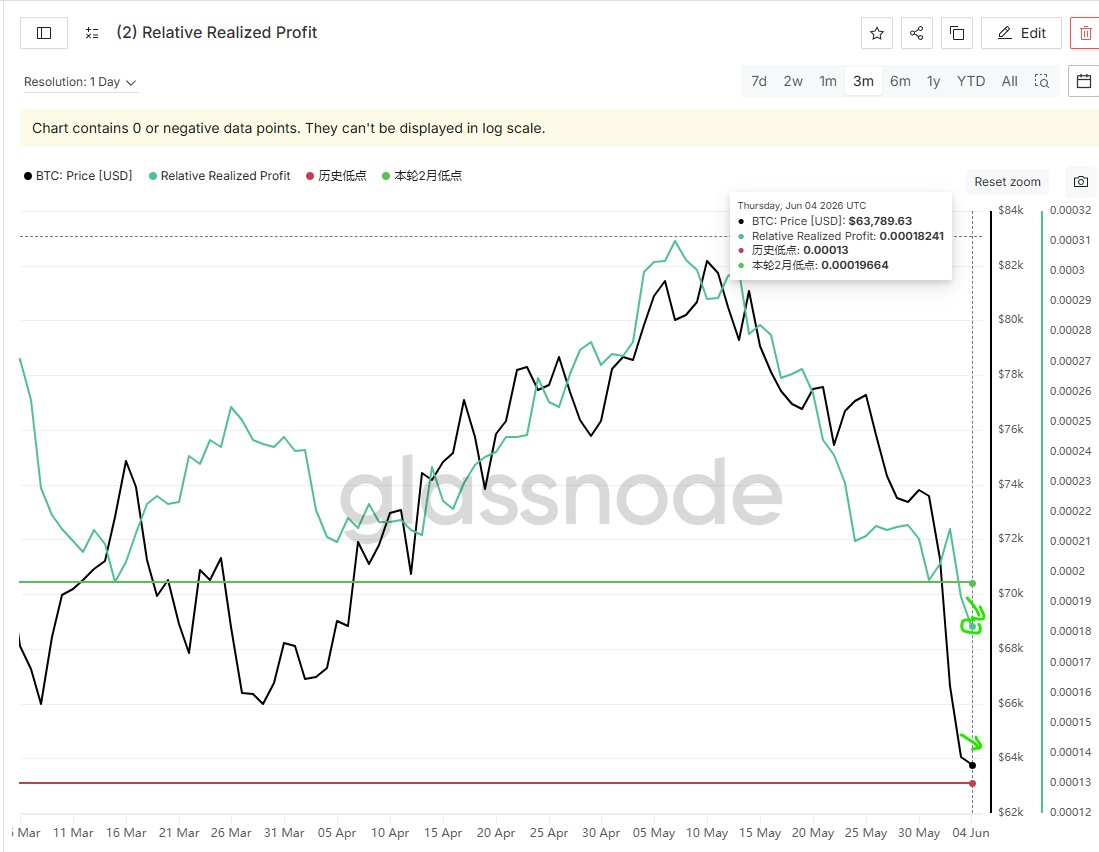Click the $84k price axis label

tap(1011, 210)
